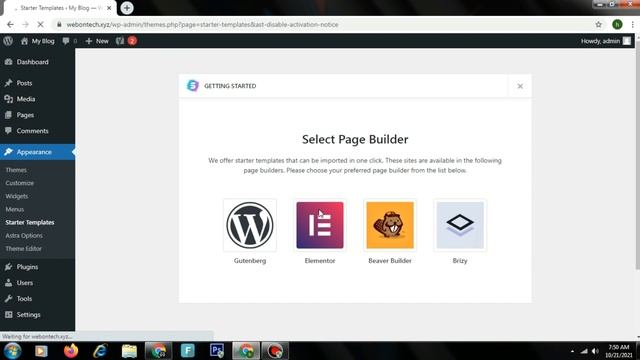
Task: Click the Elementor label text
Action: pos(320,260)
